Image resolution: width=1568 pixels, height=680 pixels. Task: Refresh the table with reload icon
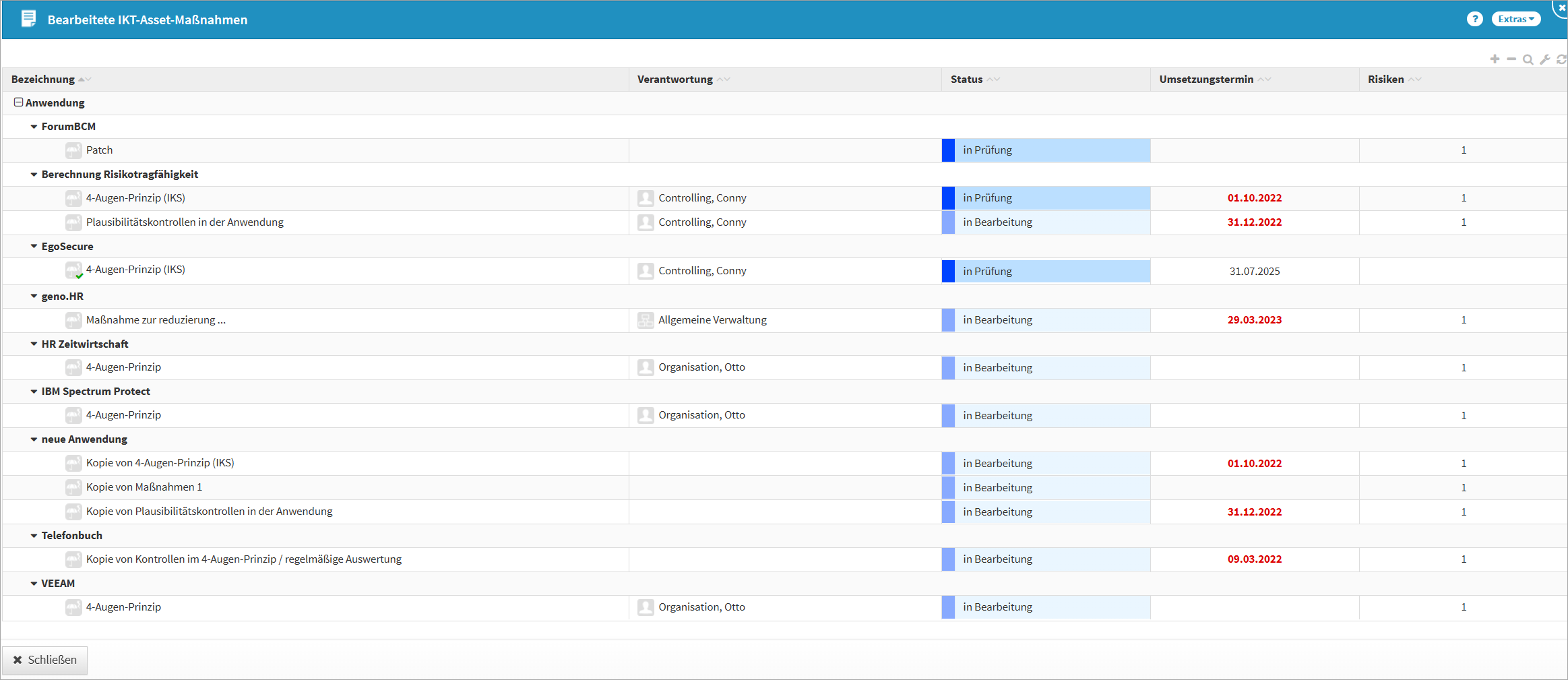click(1561, 59)
